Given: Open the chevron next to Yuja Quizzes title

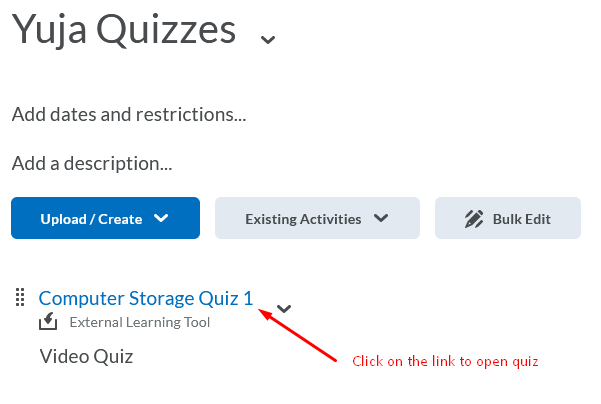Looking at the screenshot, I should coord(267,39).
